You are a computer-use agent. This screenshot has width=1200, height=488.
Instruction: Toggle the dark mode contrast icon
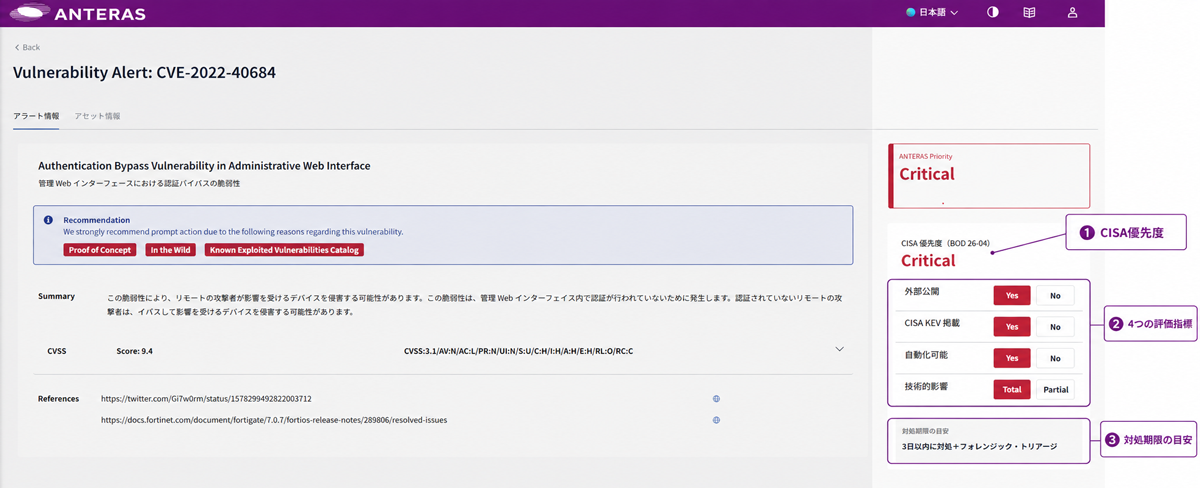click(x=993, y=13)
